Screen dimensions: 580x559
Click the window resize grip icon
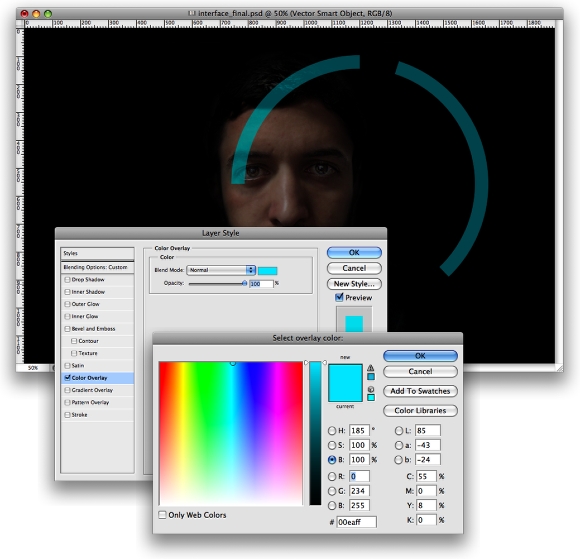pos(559,367)
